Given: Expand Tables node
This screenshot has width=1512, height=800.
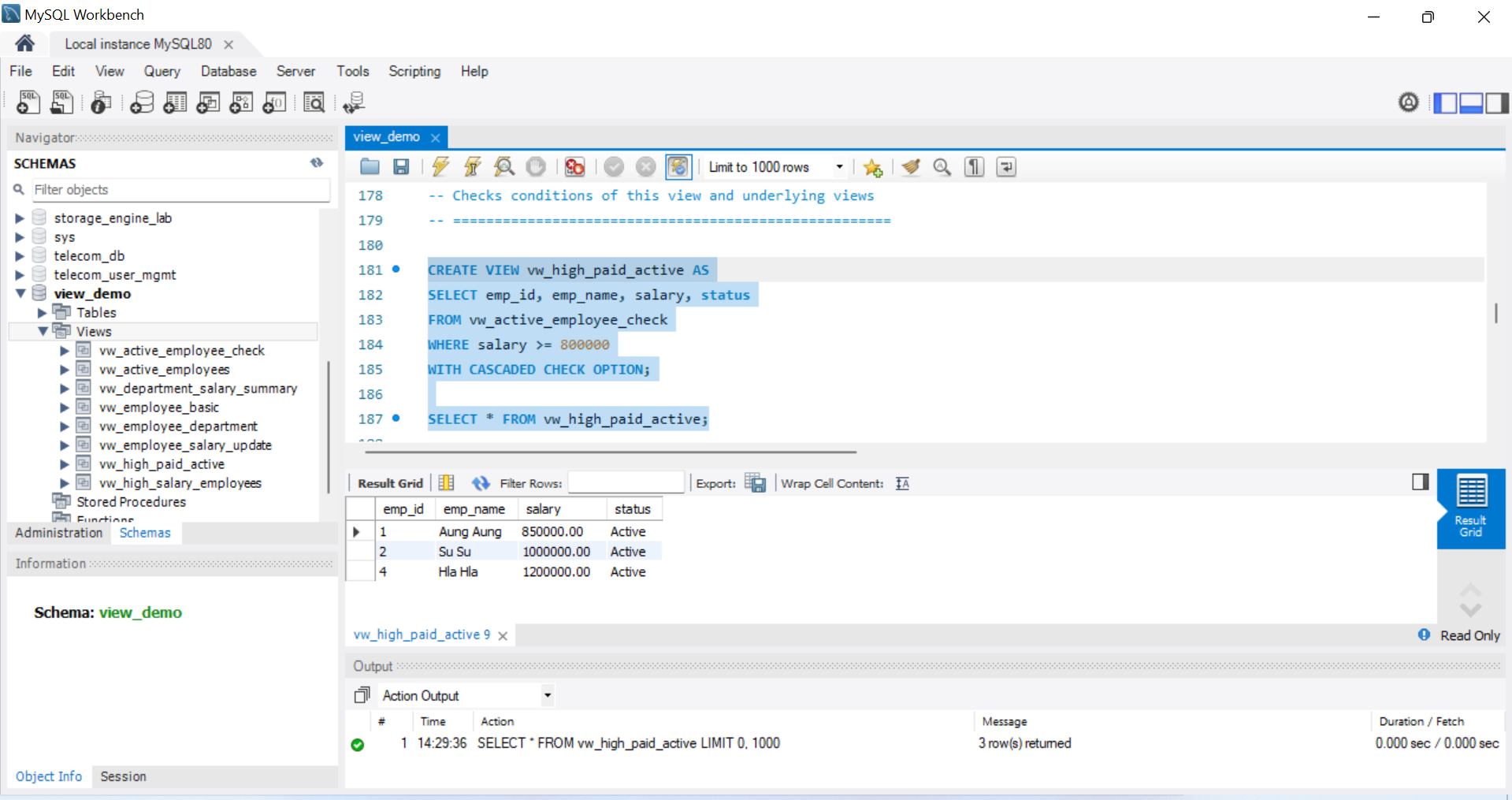Looking at the screenshot, I should [x=43, y=313].
